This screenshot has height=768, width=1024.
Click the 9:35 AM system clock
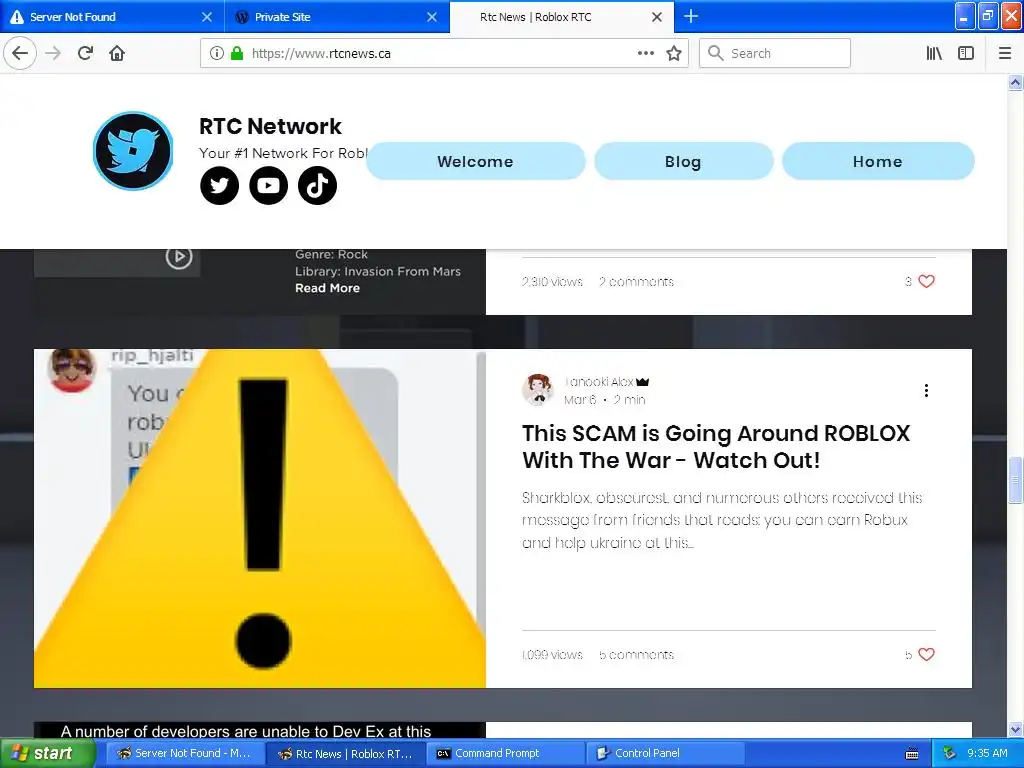pos(987,754)
